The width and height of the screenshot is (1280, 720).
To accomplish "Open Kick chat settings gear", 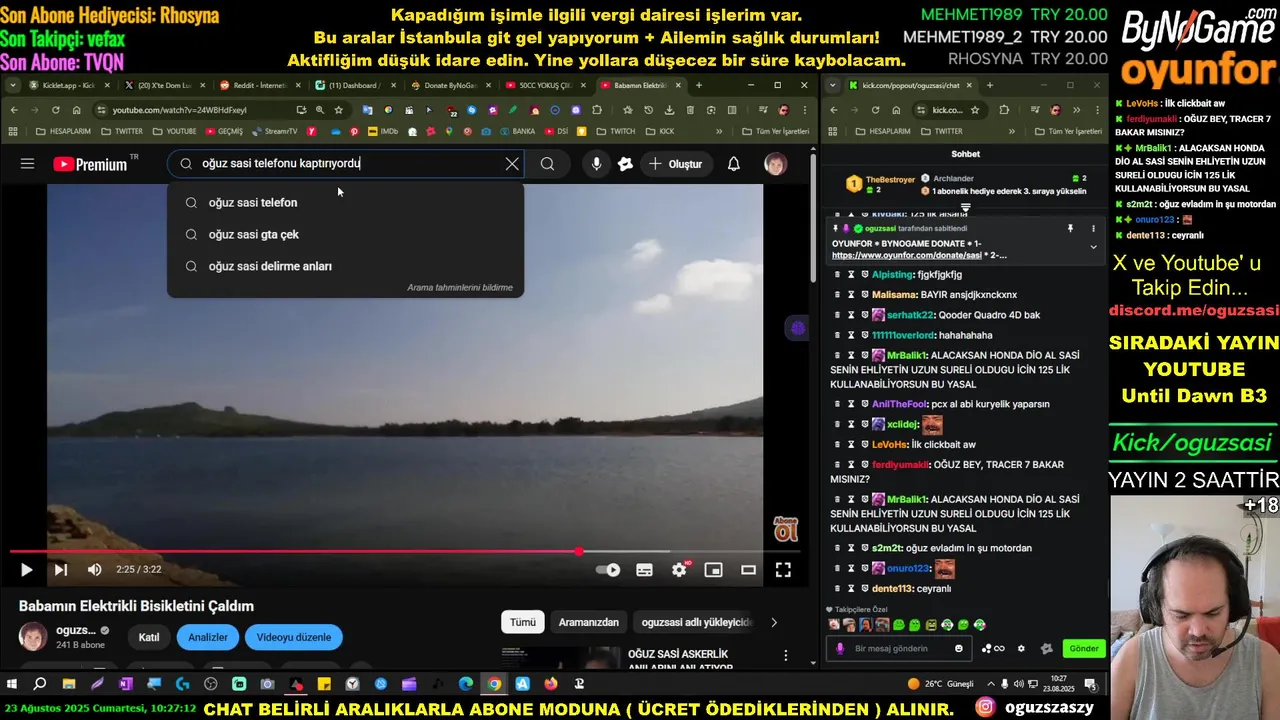I will tap(1021, 648).
